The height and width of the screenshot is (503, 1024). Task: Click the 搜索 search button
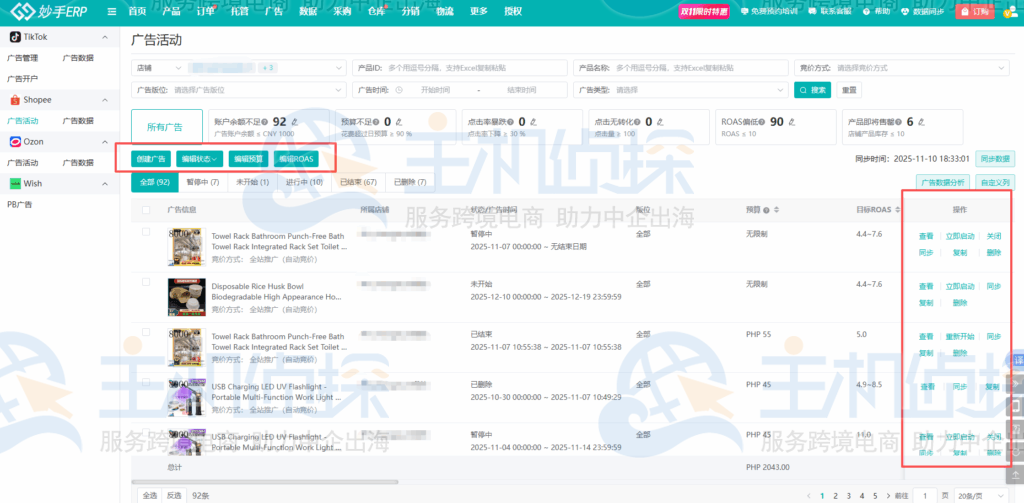pos(812,90)
